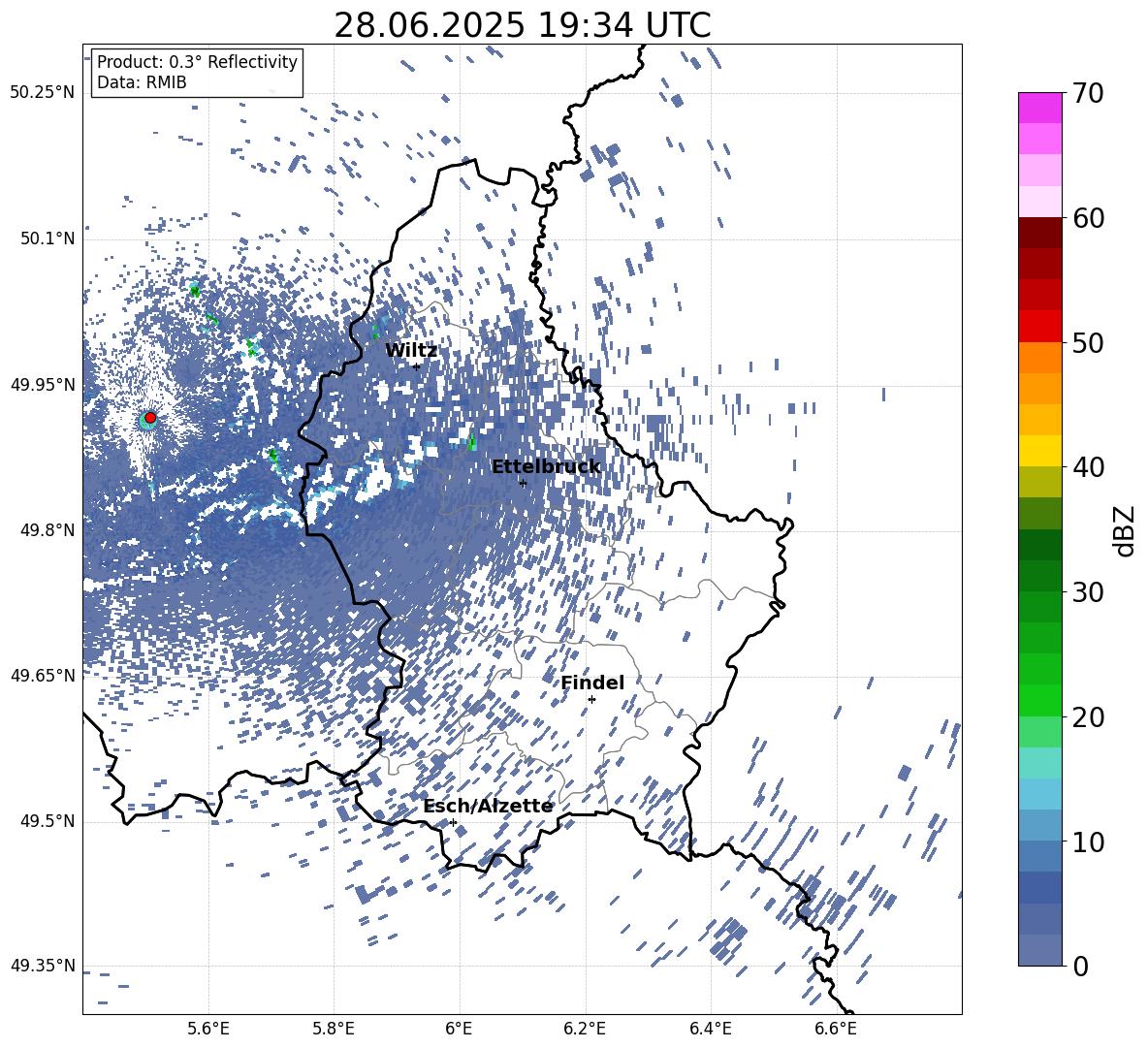Click the Data: RMIB text

click(142, 82)
